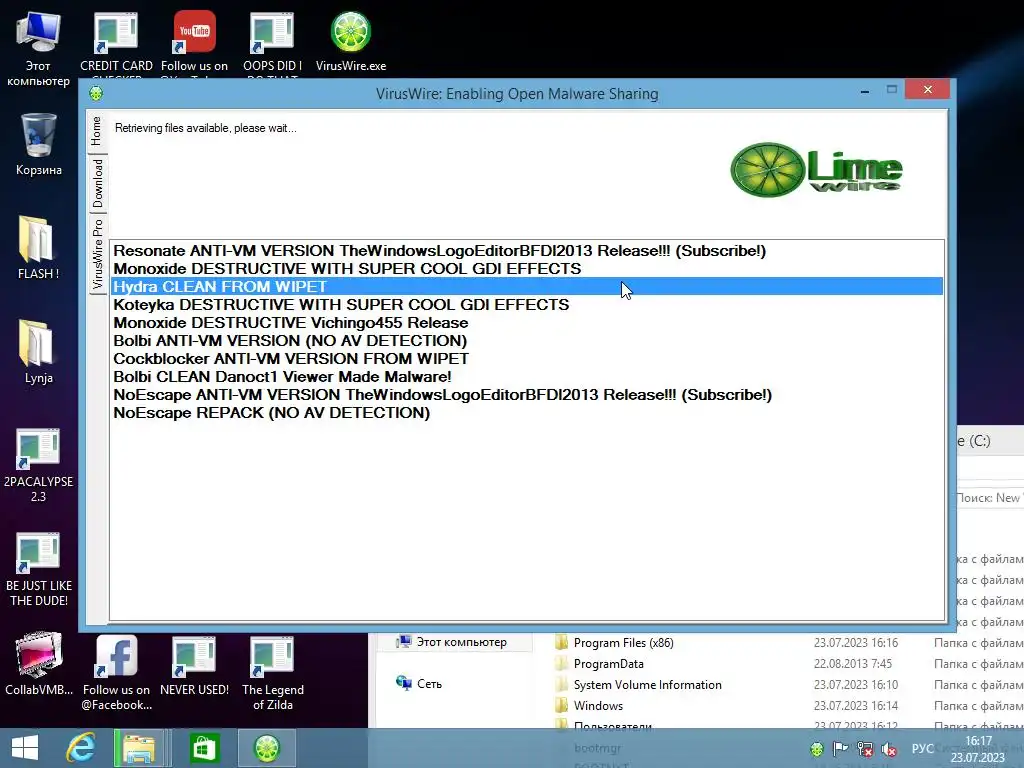1024x768 pixels.
Task: Select Hydra CLEAN FROM WIPET entry
Action: tap(526, 287)
